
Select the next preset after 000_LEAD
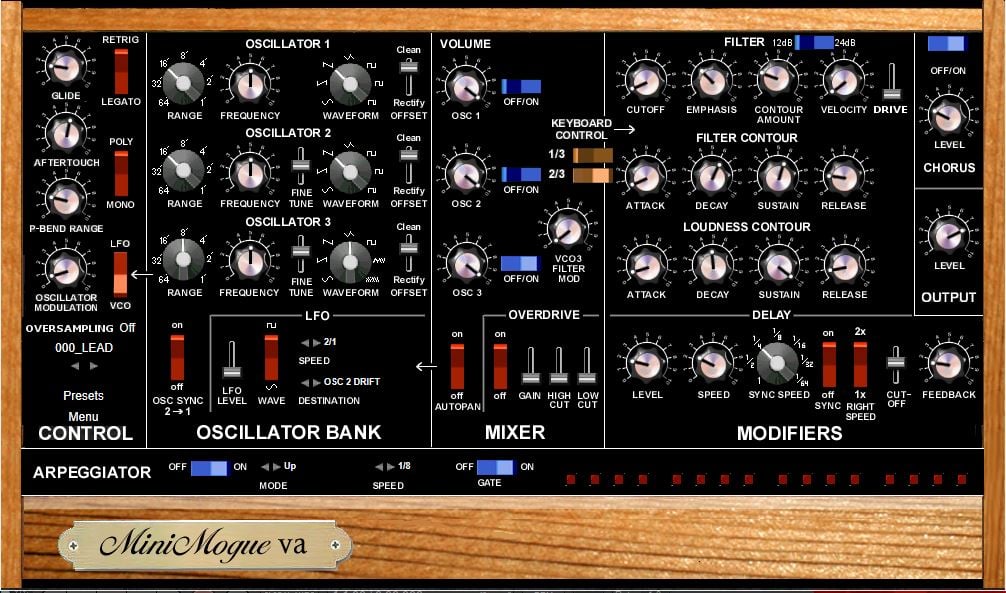coord(94,366)
